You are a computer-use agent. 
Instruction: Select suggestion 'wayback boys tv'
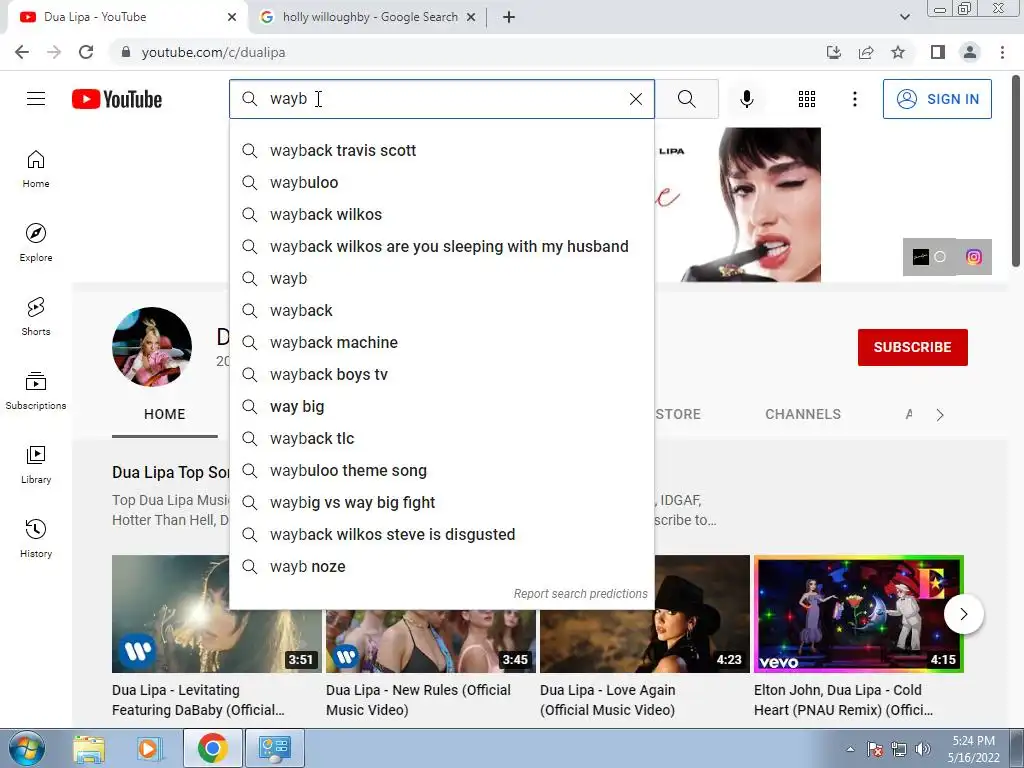441,374
